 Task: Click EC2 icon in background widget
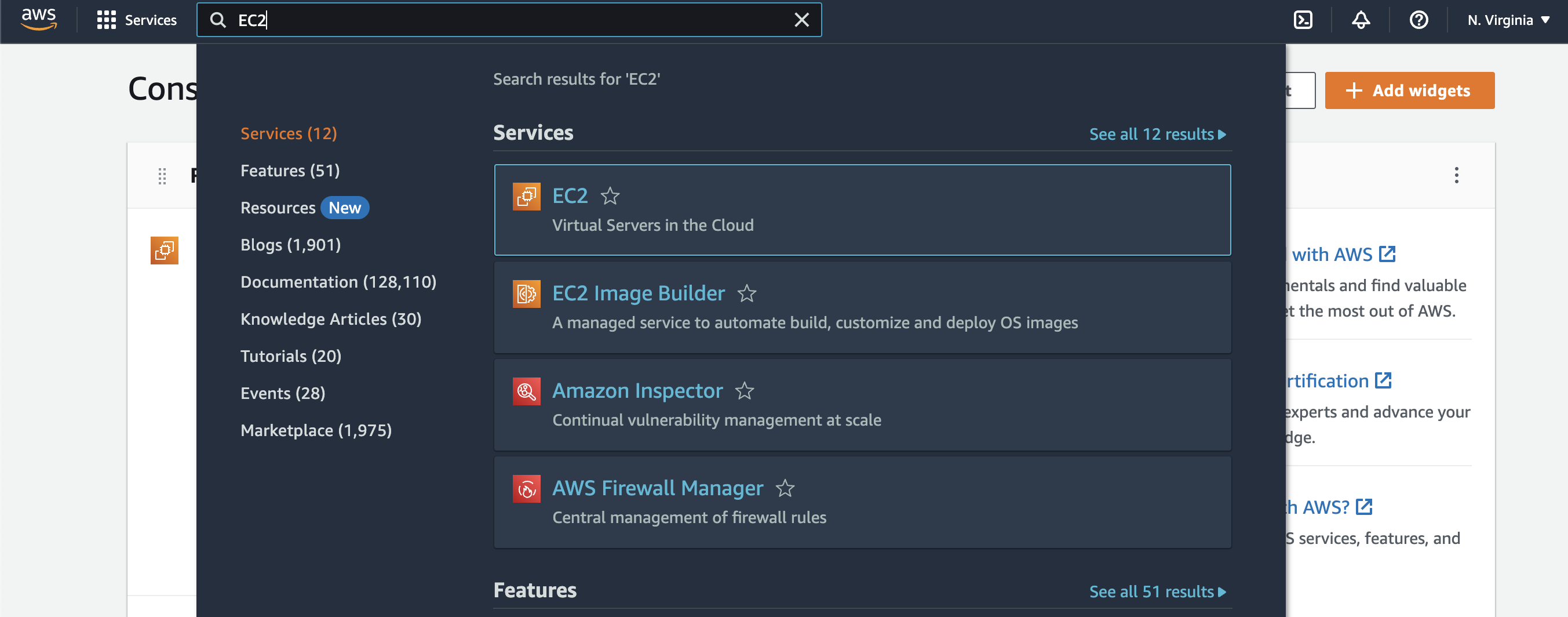pyautogui.click(x=165, y=251)
